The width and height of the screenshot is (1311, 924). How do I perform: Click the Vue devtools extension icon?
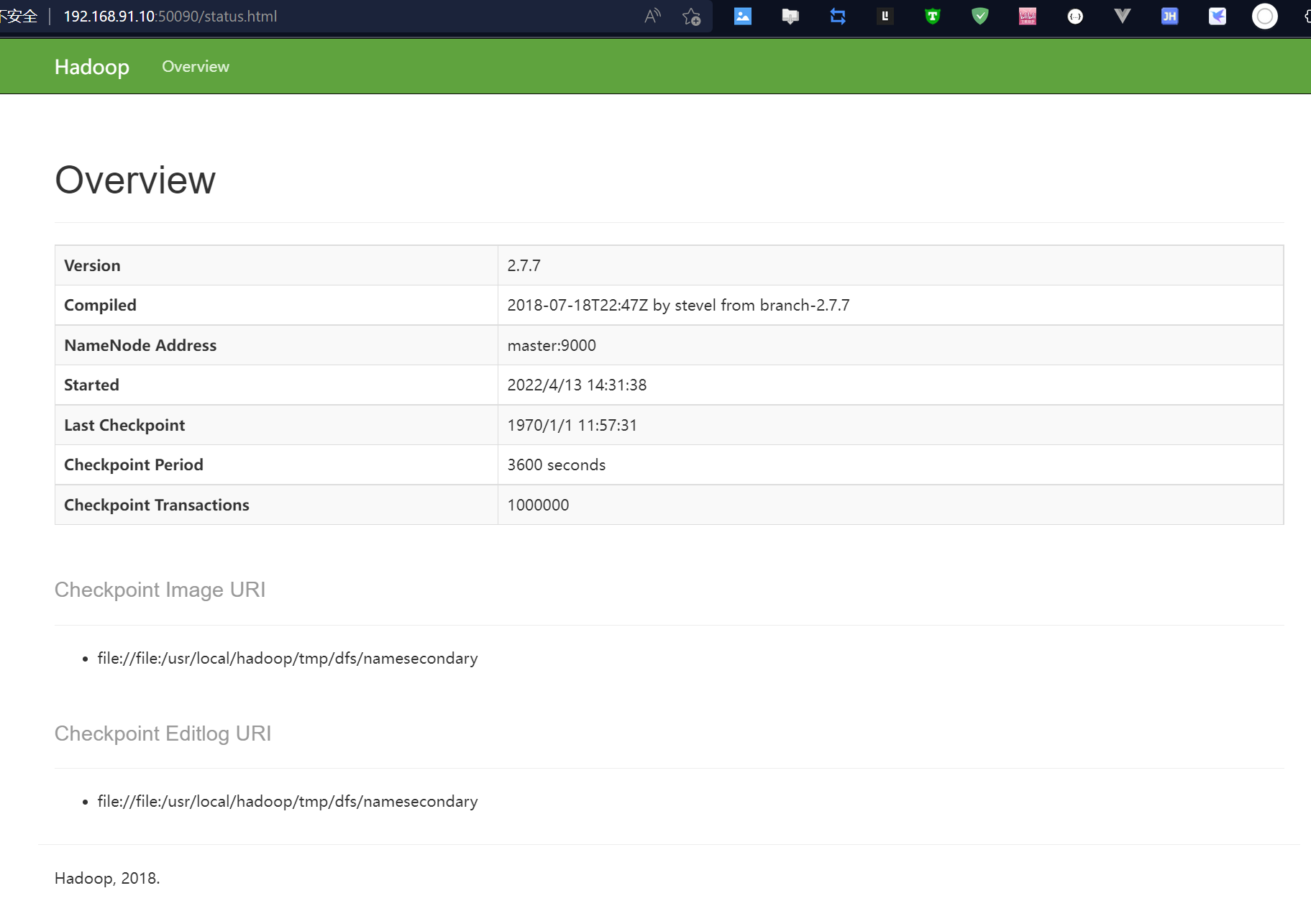point(1122,16)
